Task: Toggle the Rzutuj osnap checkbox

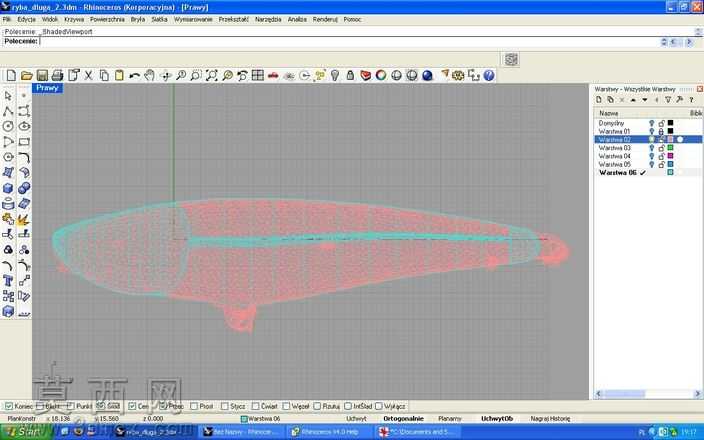Action: point(317,406)
